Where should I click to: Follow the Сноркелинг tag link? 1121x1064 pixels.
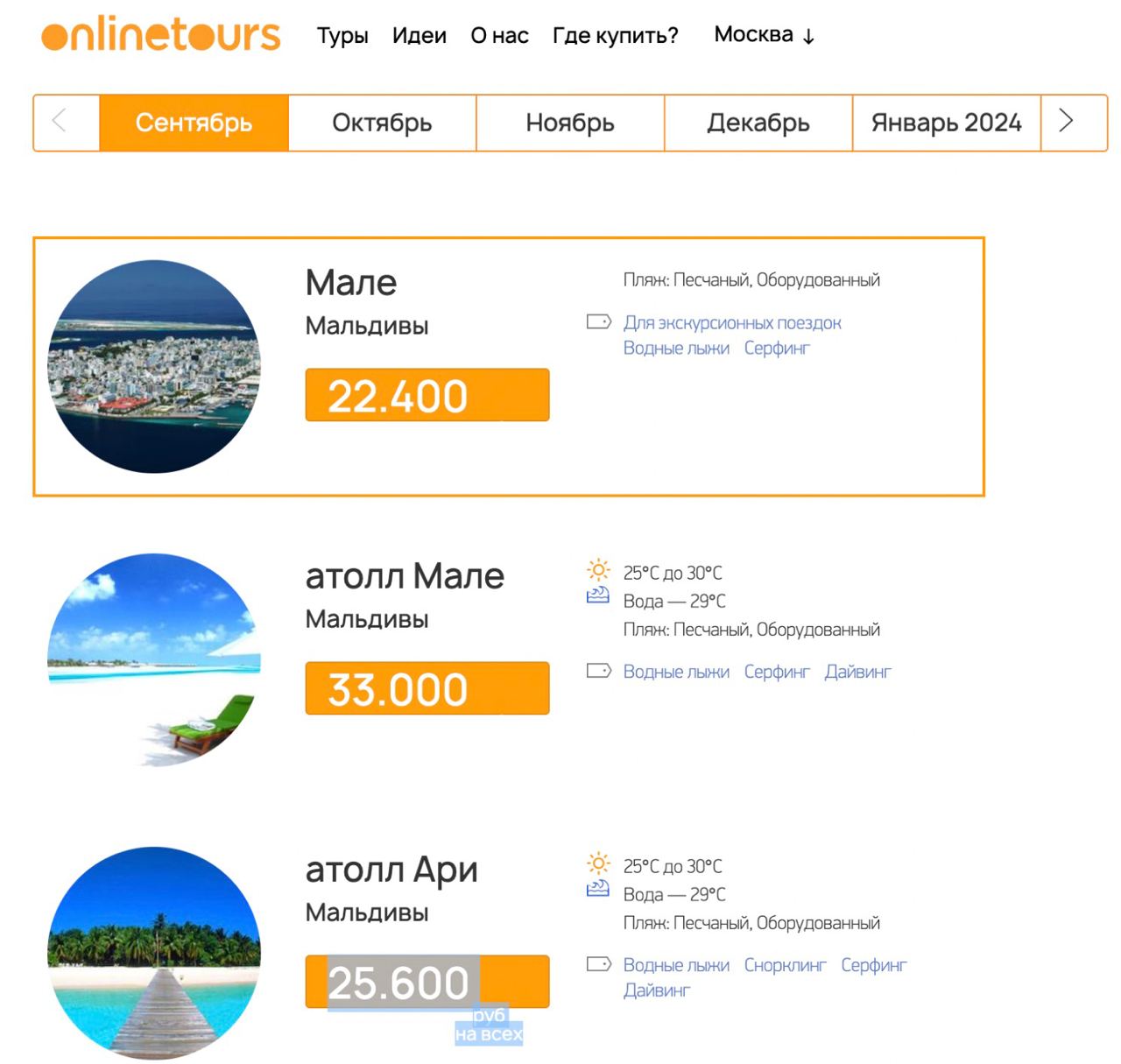tap(785, 965)
